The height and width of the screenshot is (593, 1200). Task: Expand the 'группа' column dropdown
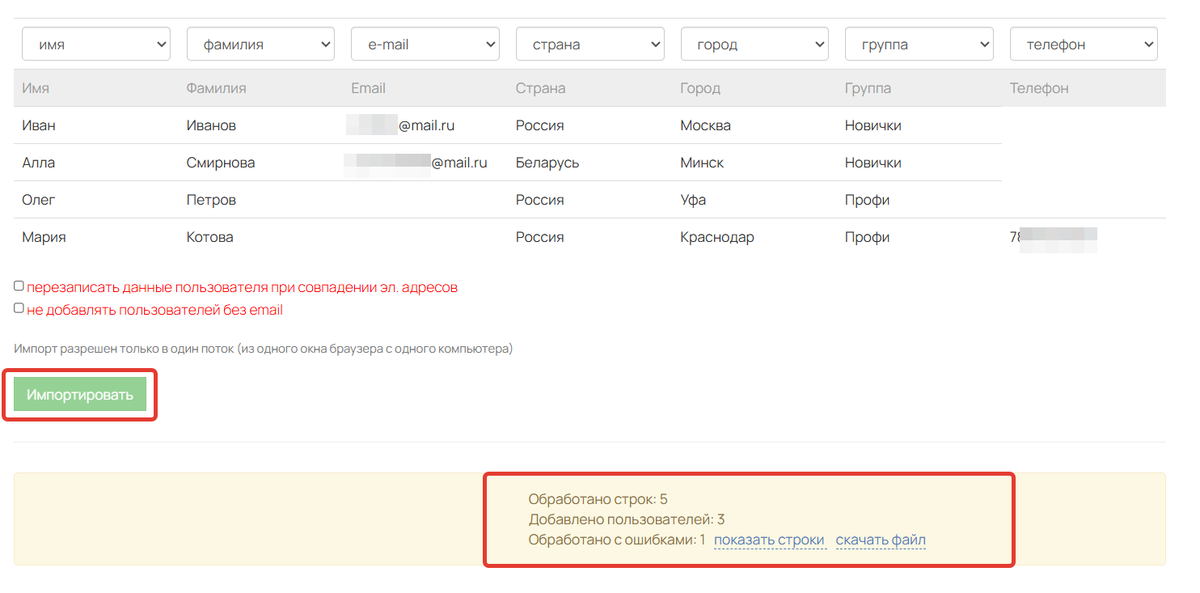[x=919, y=44]
